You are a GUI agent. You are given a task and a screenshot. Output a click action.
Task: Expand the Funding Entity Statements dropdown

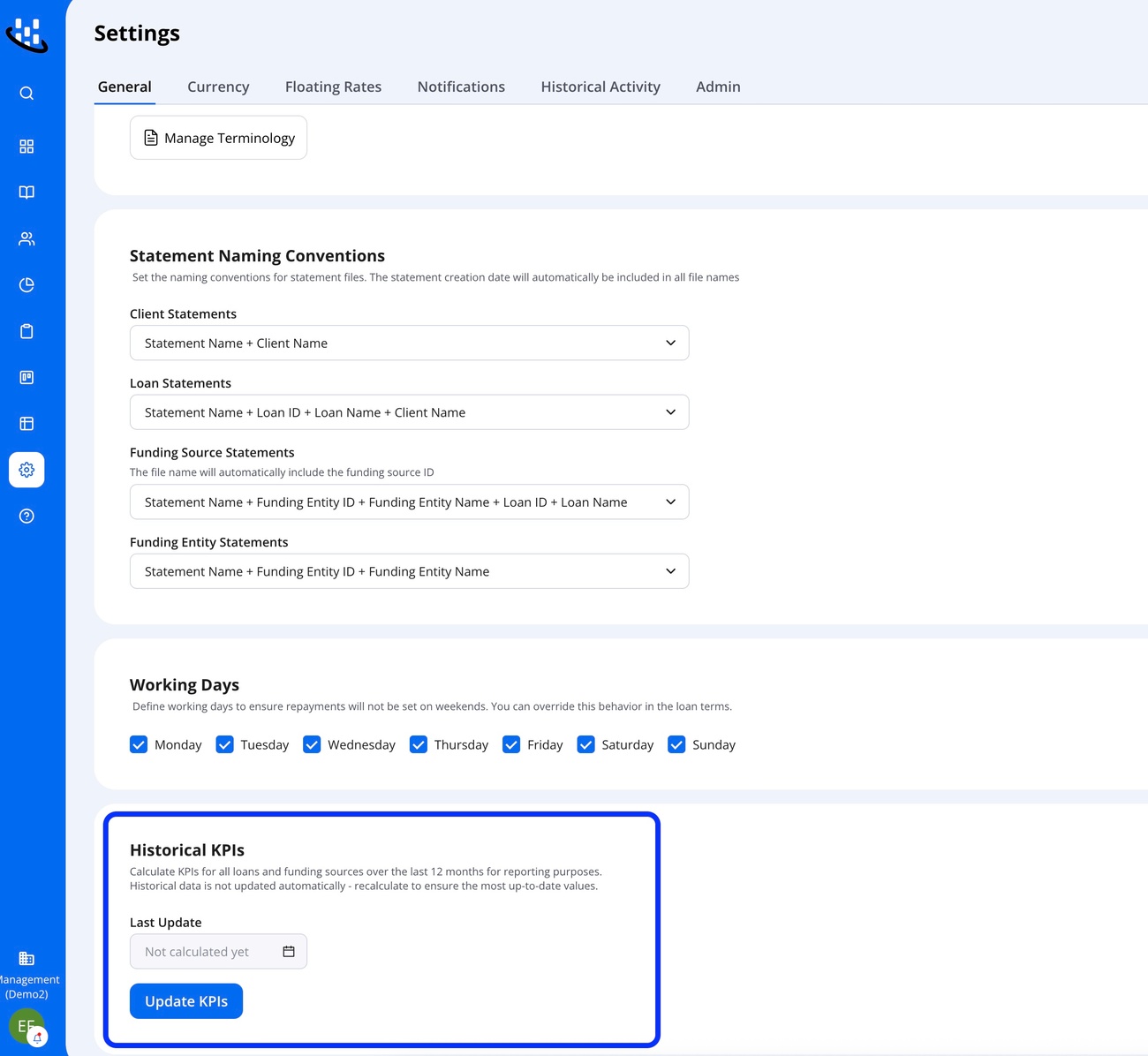(409, 572)
